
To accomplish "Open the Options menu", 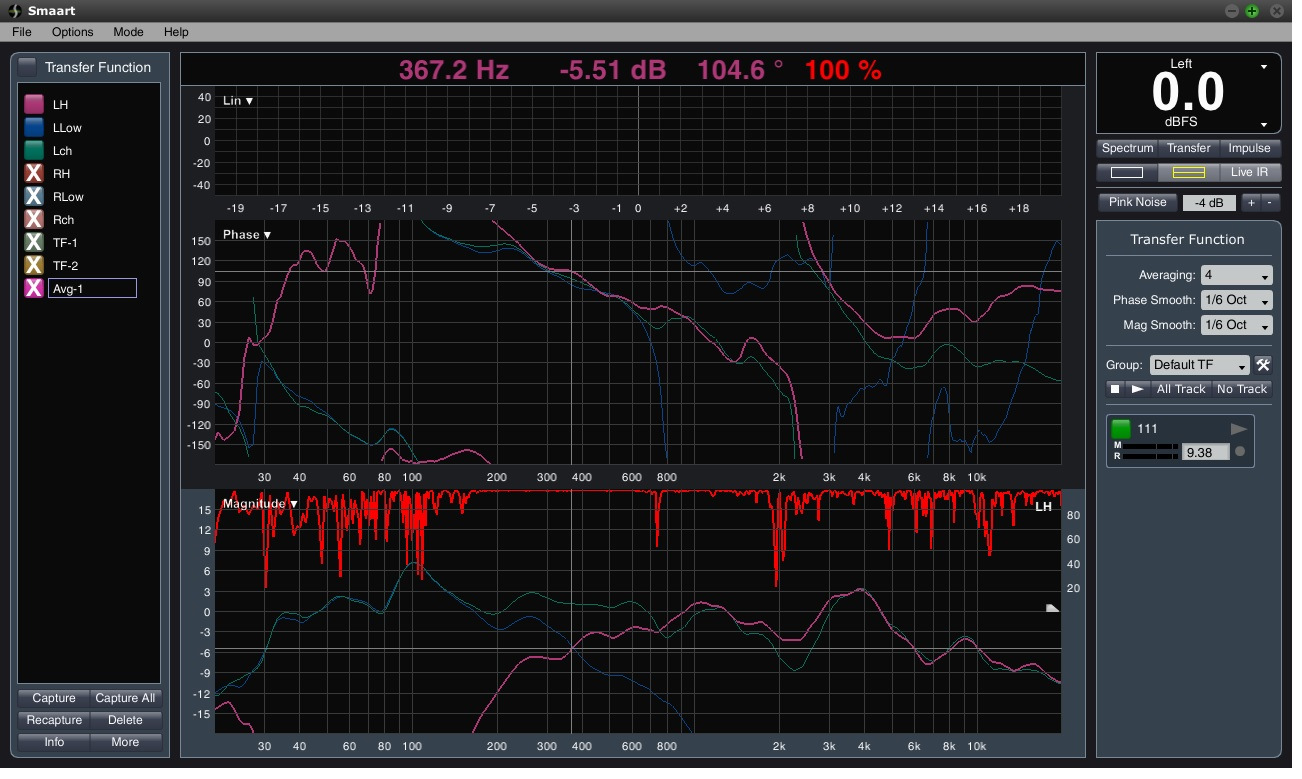I will pyautogui.click(x=72, y=32).
